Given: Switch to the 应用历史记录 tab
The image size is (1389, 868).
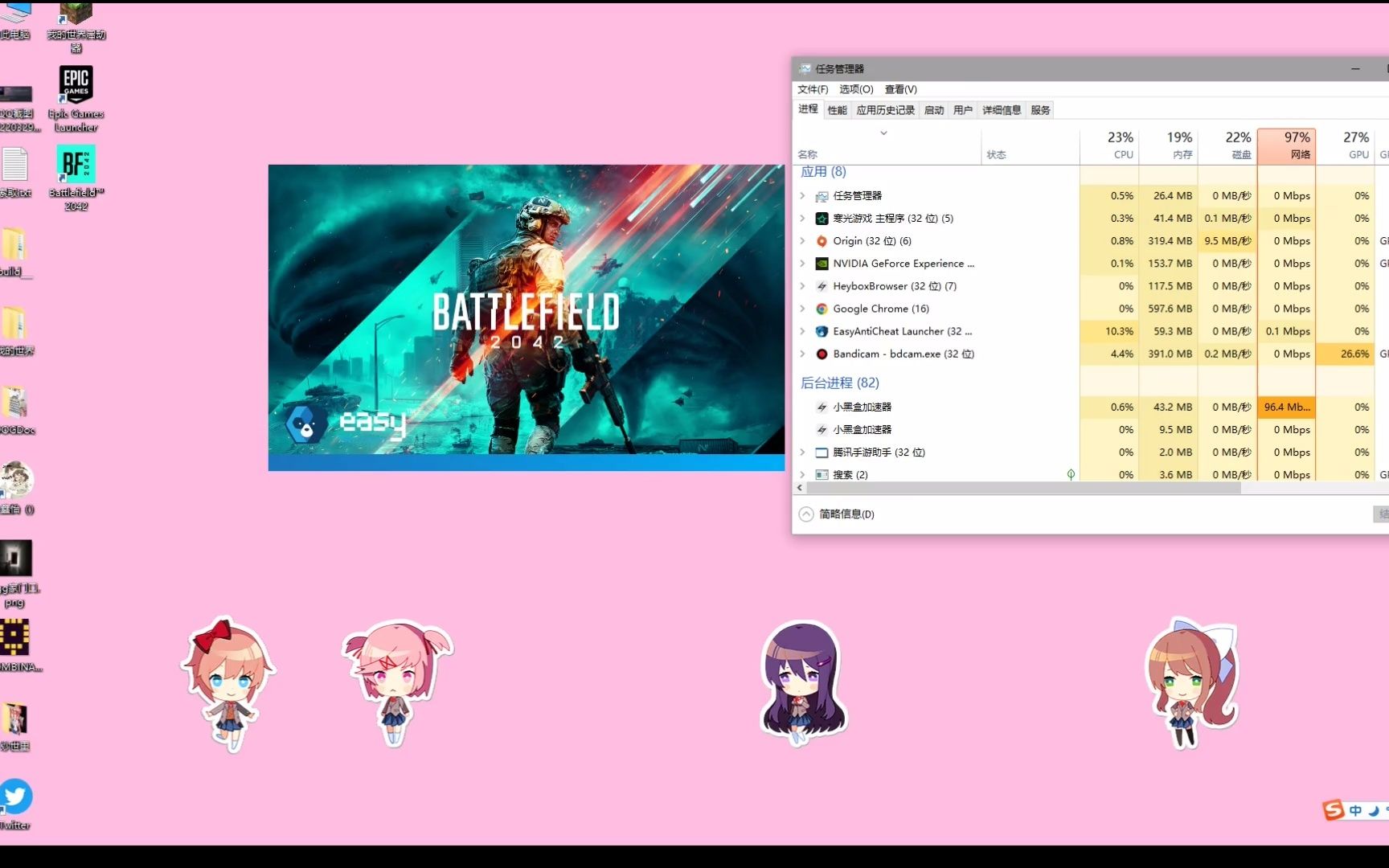Looking at the screenshot, I should click(885, 110).
